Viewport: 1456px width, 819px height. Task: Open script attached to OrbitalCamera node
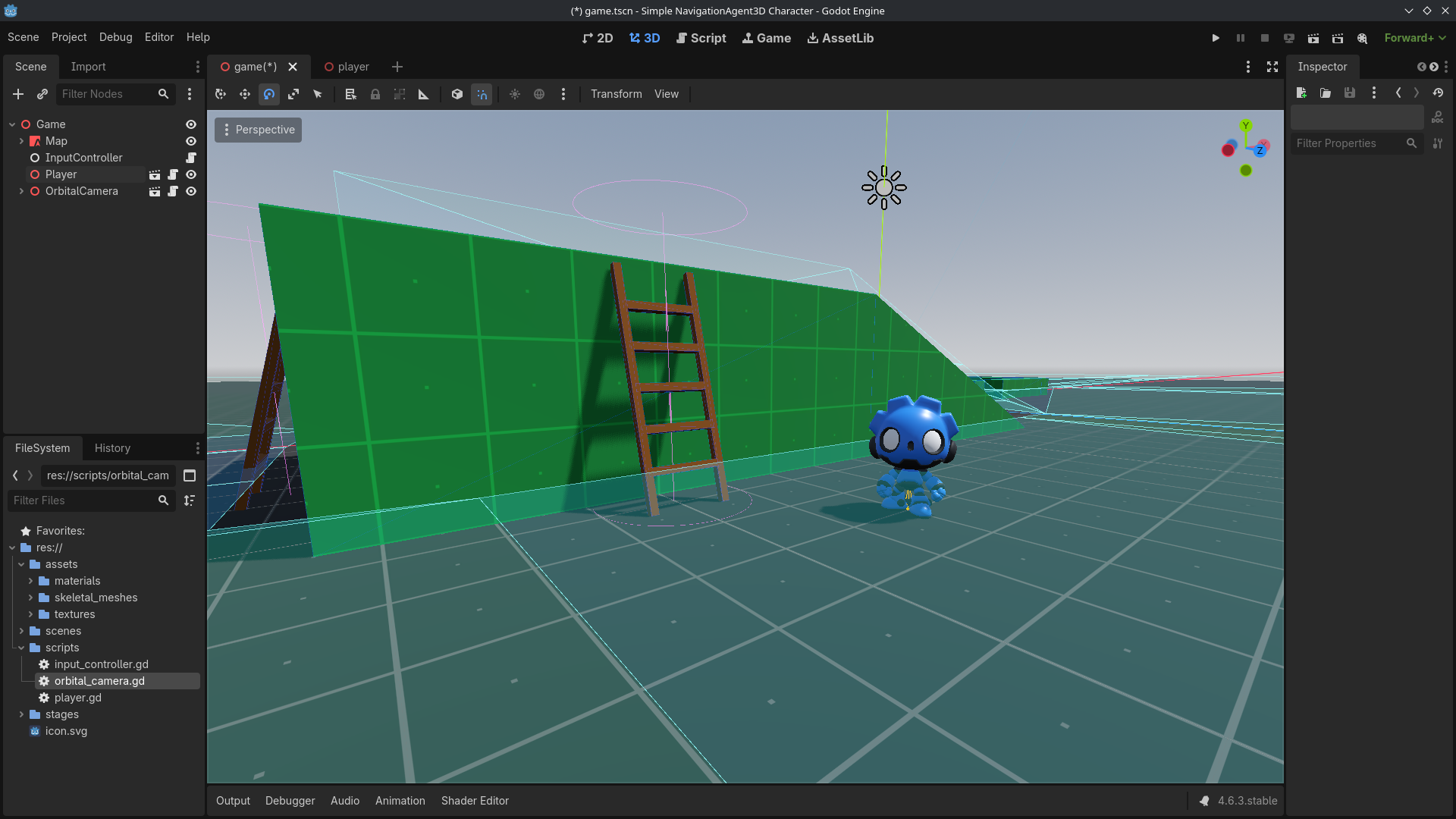(173, 191)
